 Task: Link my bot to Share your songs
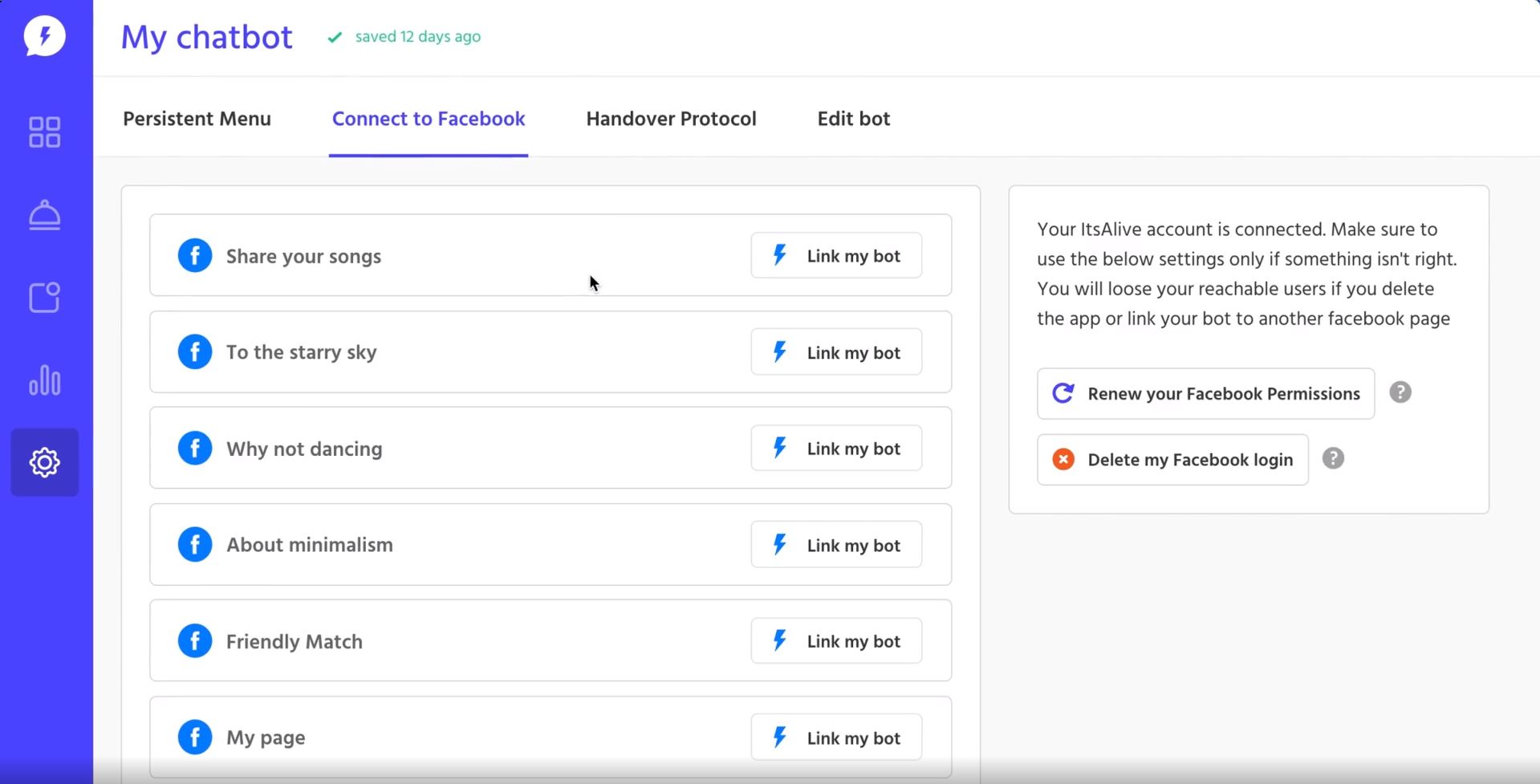pos(836,256)
